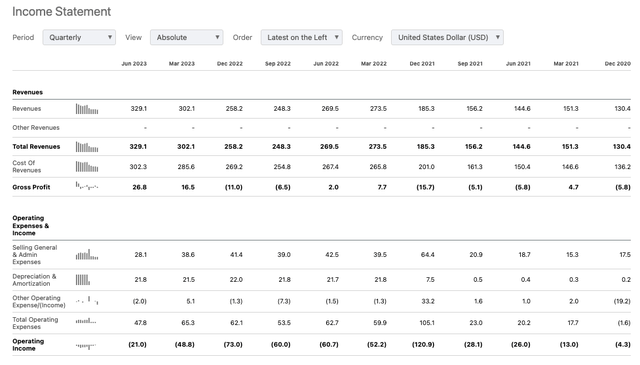The height and width of the screenshot is (365, 640).
Task: Click the Operating Expenses & Income section heading
Action: point(31,225)
